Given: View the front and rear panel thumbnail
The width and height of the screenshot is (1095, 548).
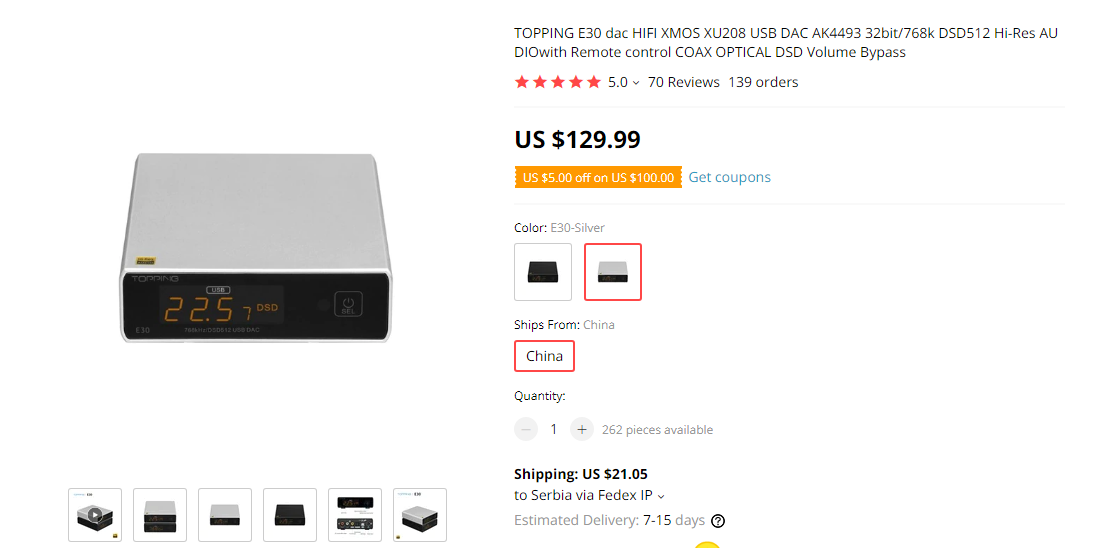Looking at the screenshot, I should click(x=355, y=515).
